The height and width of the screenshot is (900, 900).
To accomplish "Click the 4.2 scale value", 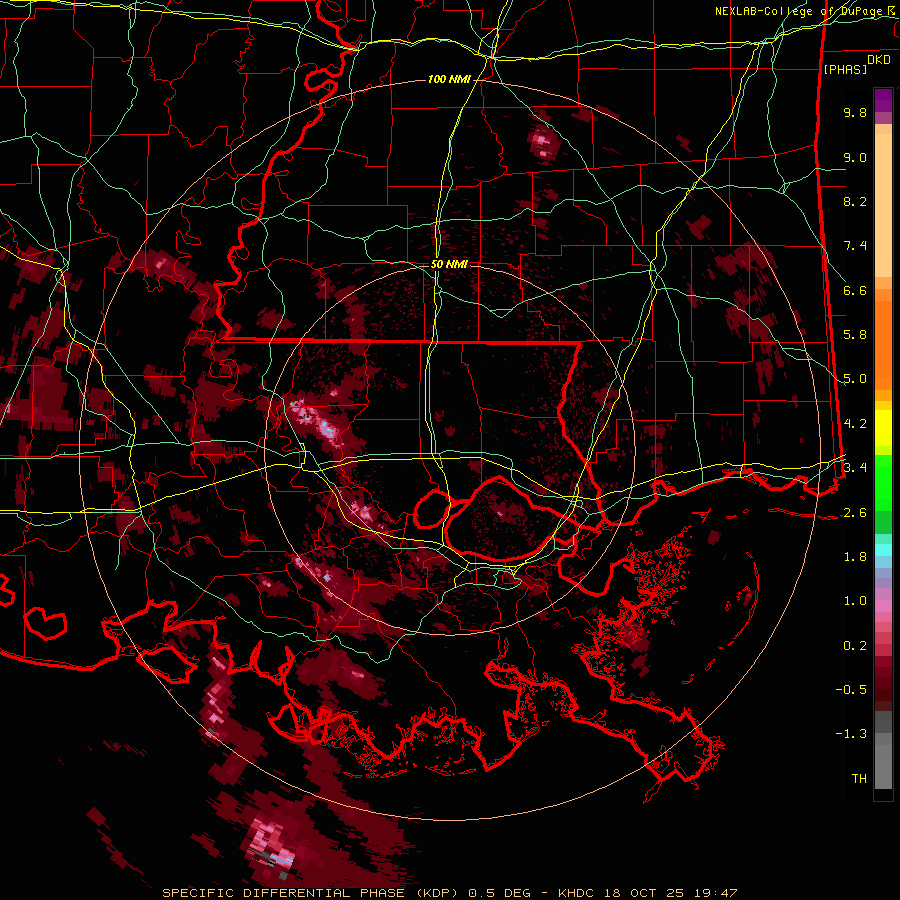I will 855,424.
